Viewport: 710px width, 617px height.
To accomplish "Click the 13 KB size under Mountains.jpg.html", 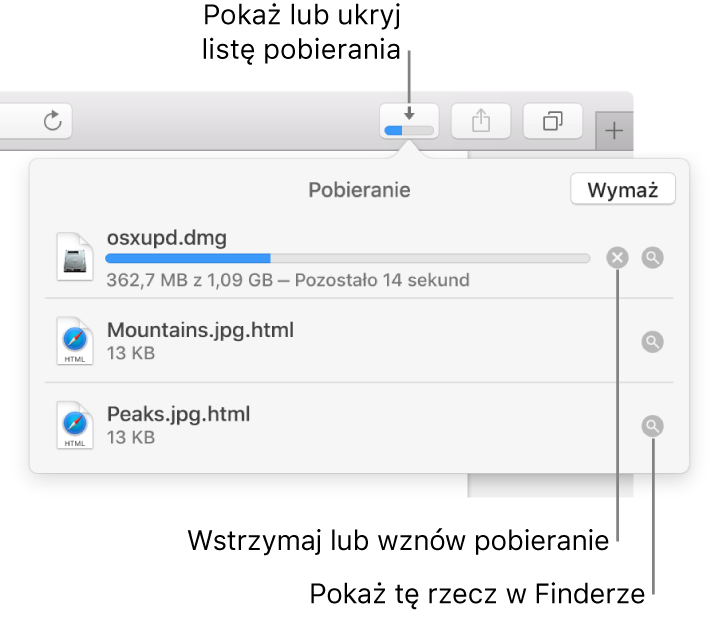I will pos(131,353).
